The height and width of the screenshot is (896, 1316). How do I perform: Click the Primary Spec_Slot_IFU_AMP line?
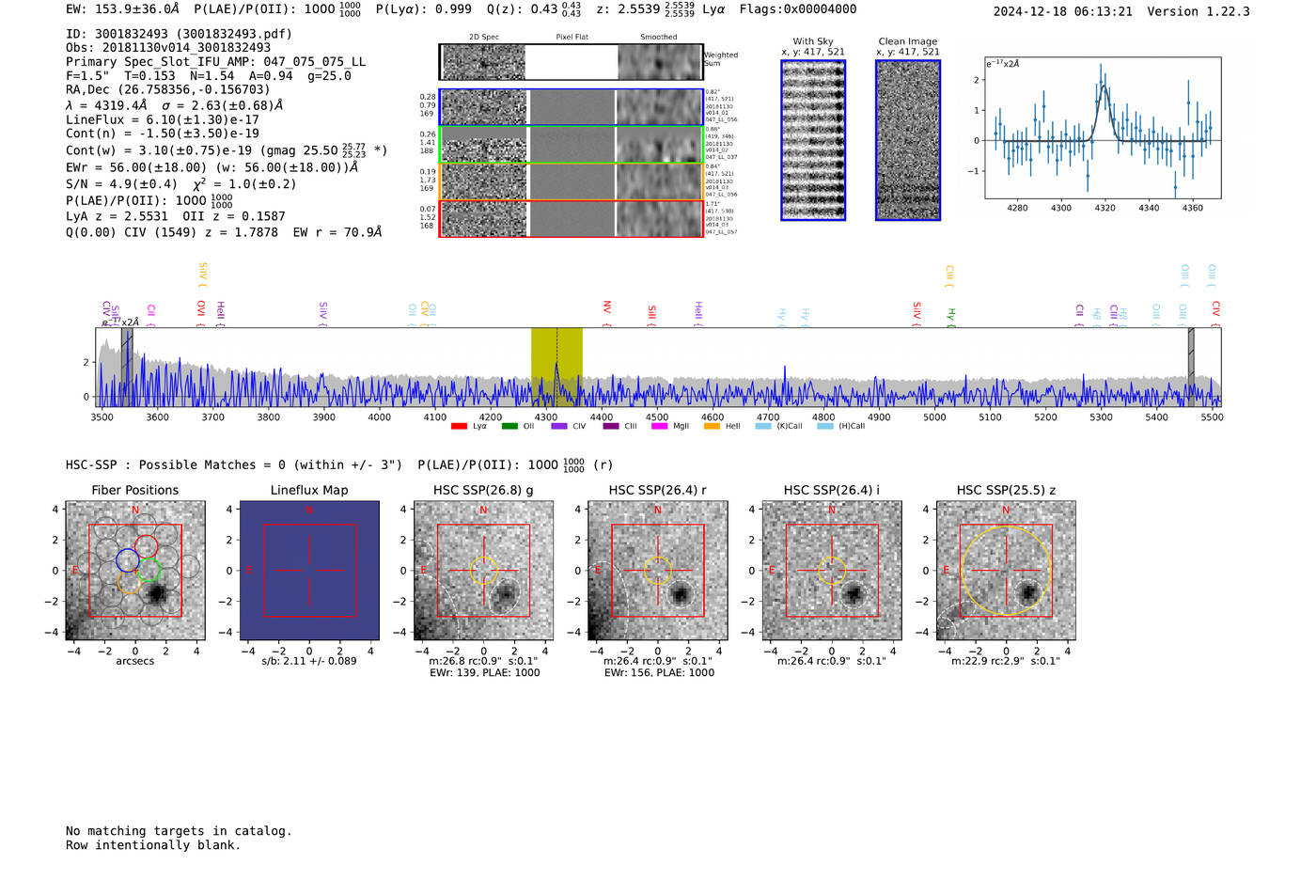pyautogui.click(x=215, y=62)
